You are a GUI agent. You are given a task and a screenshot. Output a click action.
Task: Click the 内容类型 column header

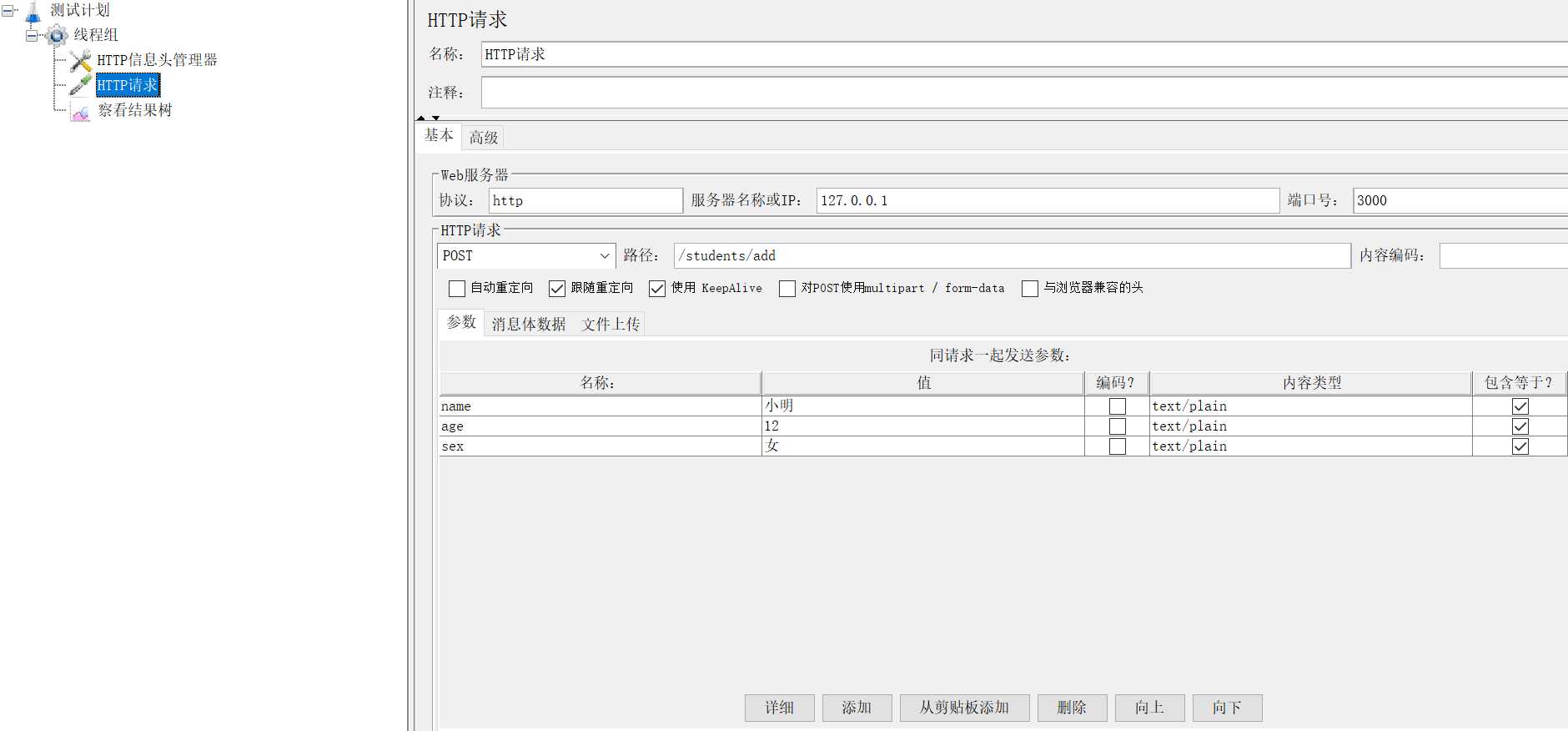(1311, 383)
